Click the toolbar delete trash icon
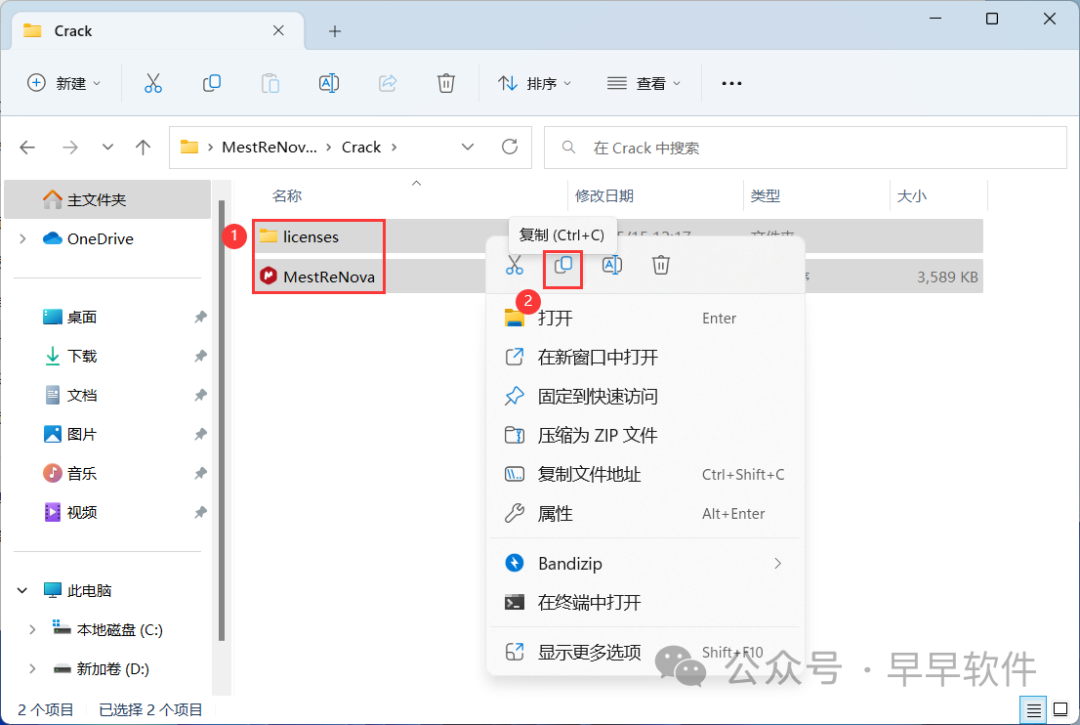 point(446,83)
